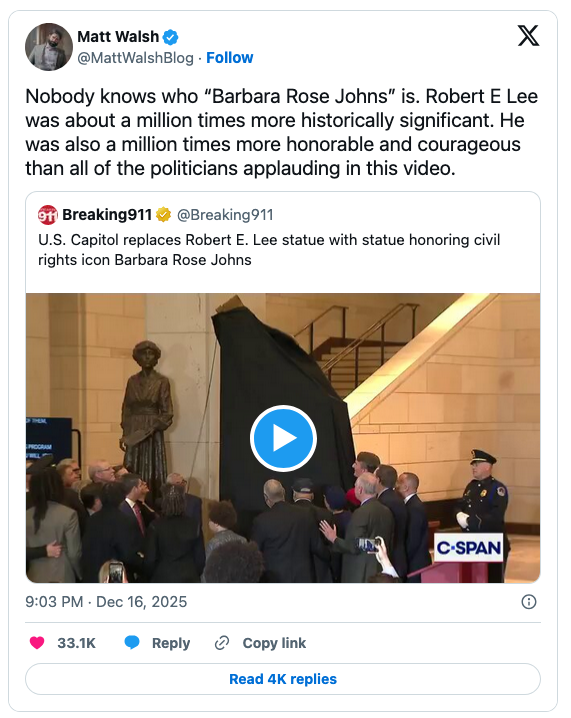Open the Matt Walsh display name

[x=118, y=37]
